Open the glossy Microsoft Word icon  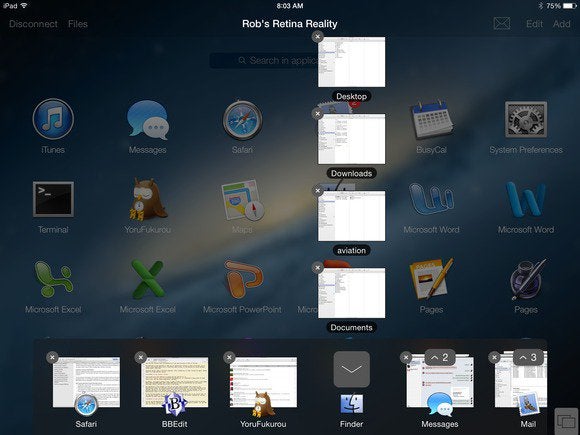(432, 199)
